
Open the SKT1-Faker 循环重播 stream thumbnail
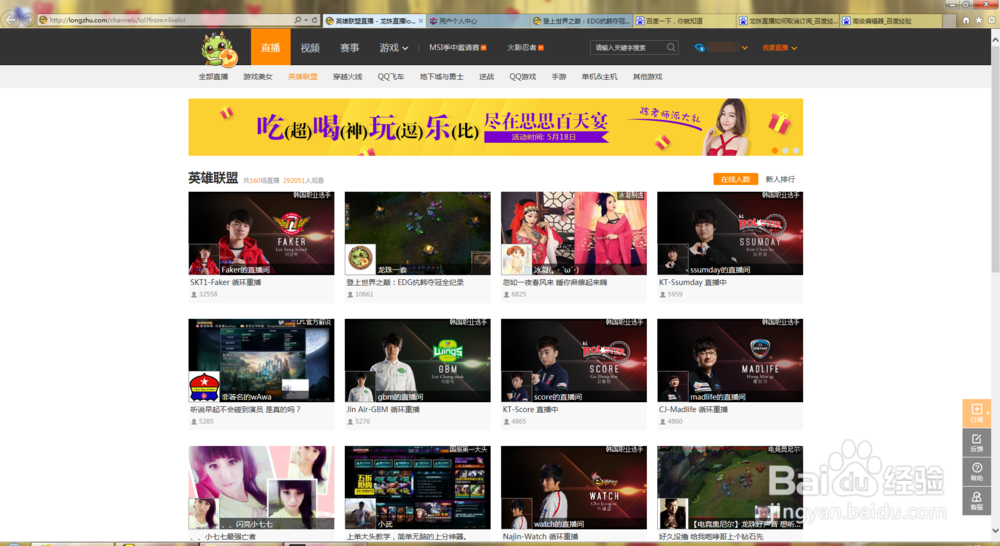click(x=261, y=233)
